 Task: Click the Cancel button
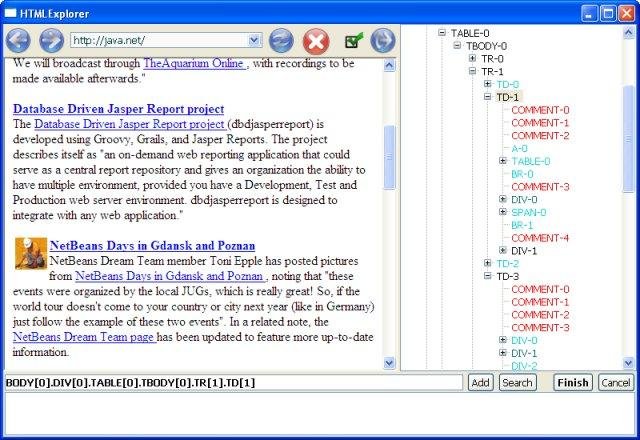(616, 382)
